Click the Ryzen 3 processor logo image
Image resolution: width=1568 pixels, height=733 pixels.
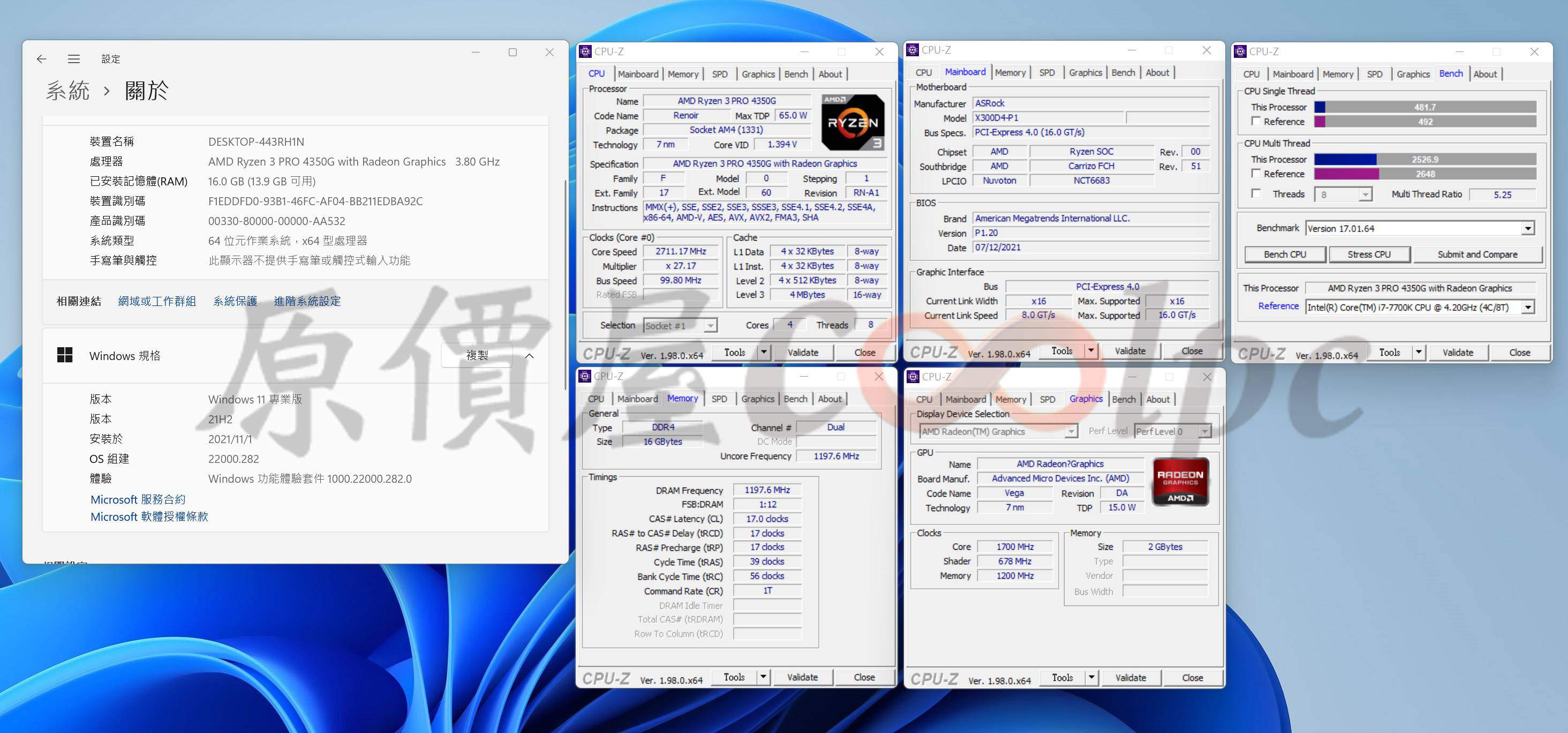(852, 122)
